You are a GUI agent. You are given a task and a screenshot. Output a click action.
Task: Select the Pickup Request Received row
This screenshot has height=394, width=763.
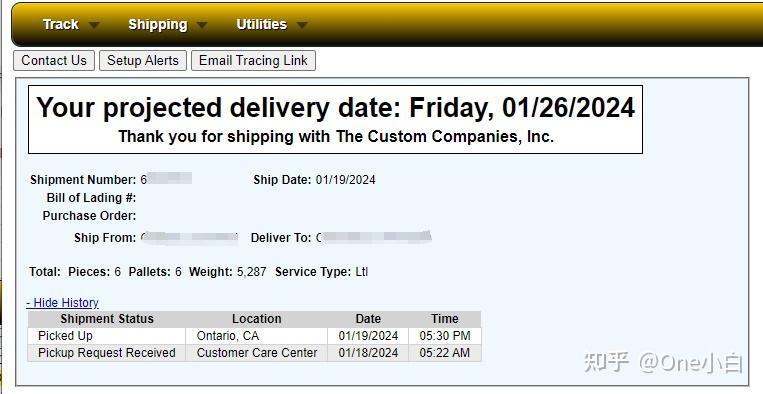click(254, 353)
